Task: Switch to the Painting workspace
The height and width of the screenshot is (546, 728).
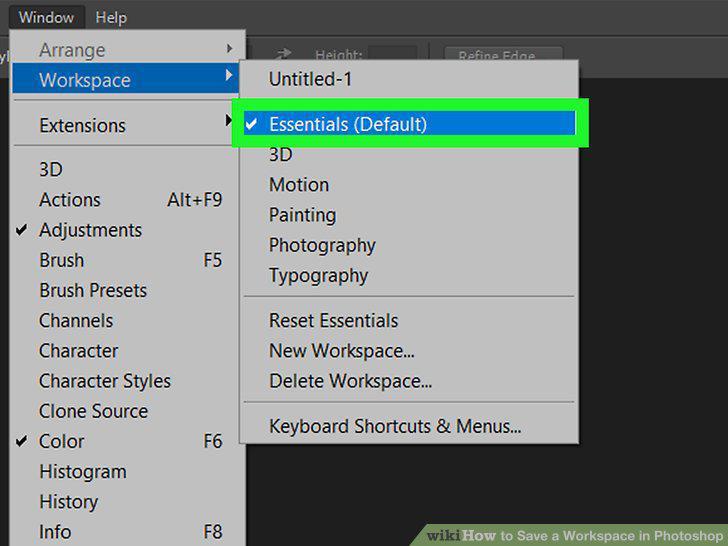Action: (x=409, y=215)
